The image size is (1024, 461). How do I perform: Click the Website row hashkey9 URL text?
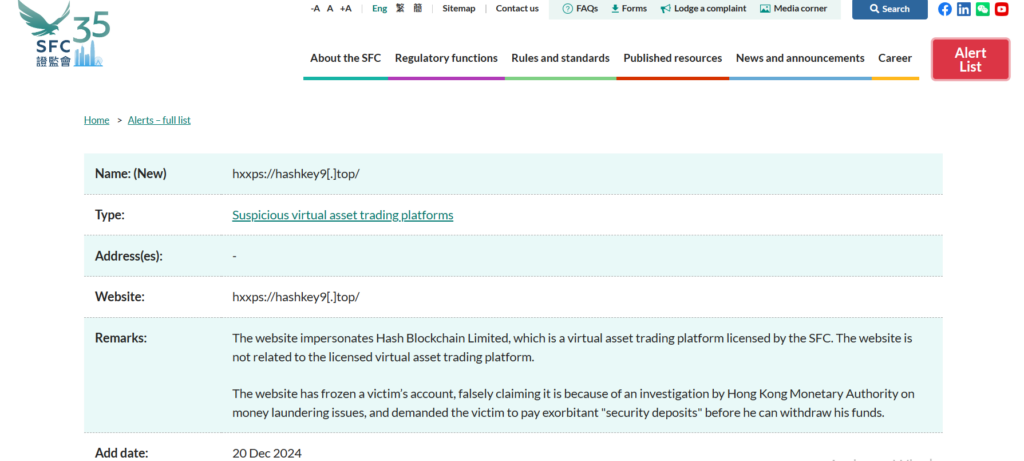296,296
